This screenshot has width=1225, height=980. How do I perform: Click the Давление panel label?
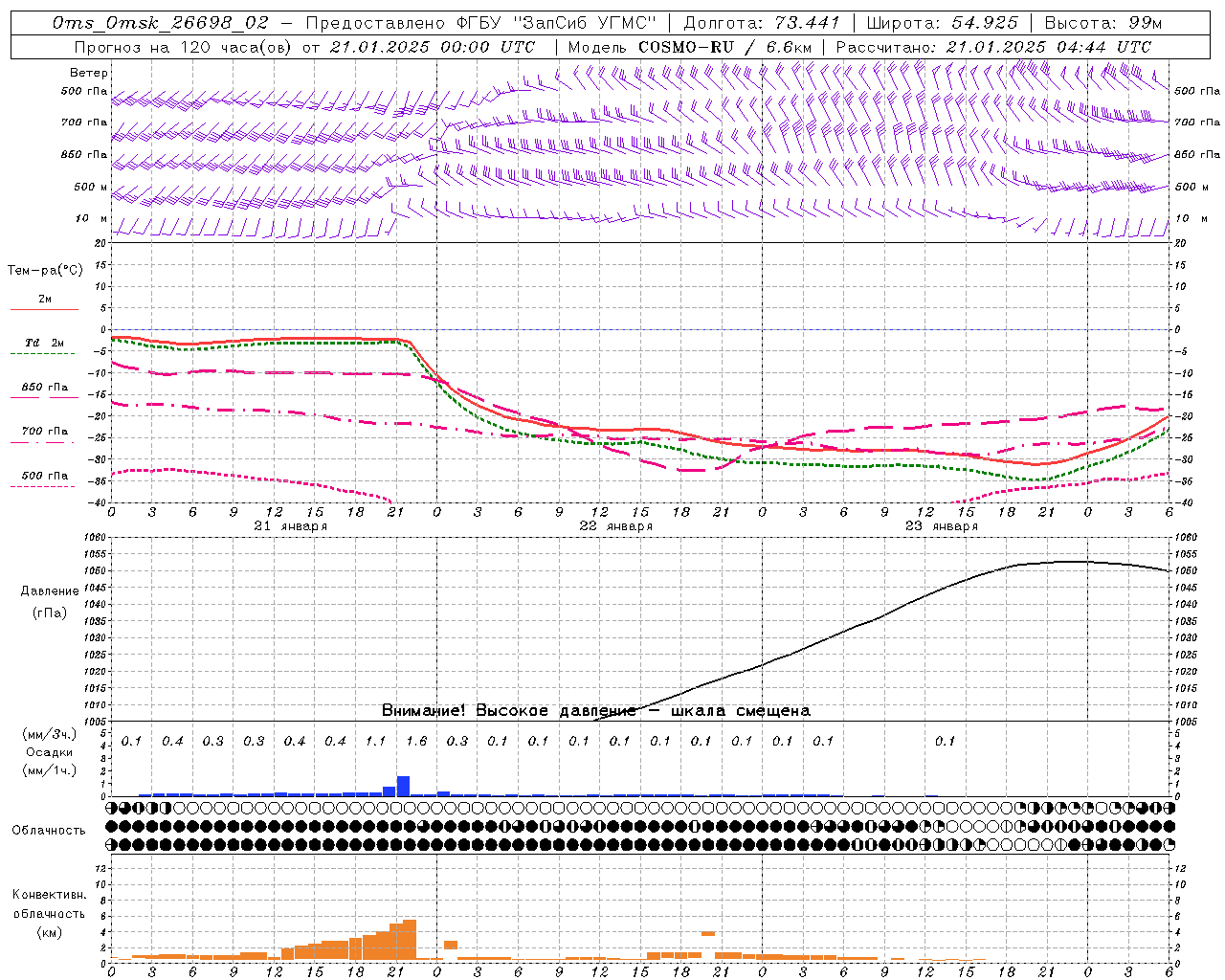pyautogui.click(x=50, y=591)
